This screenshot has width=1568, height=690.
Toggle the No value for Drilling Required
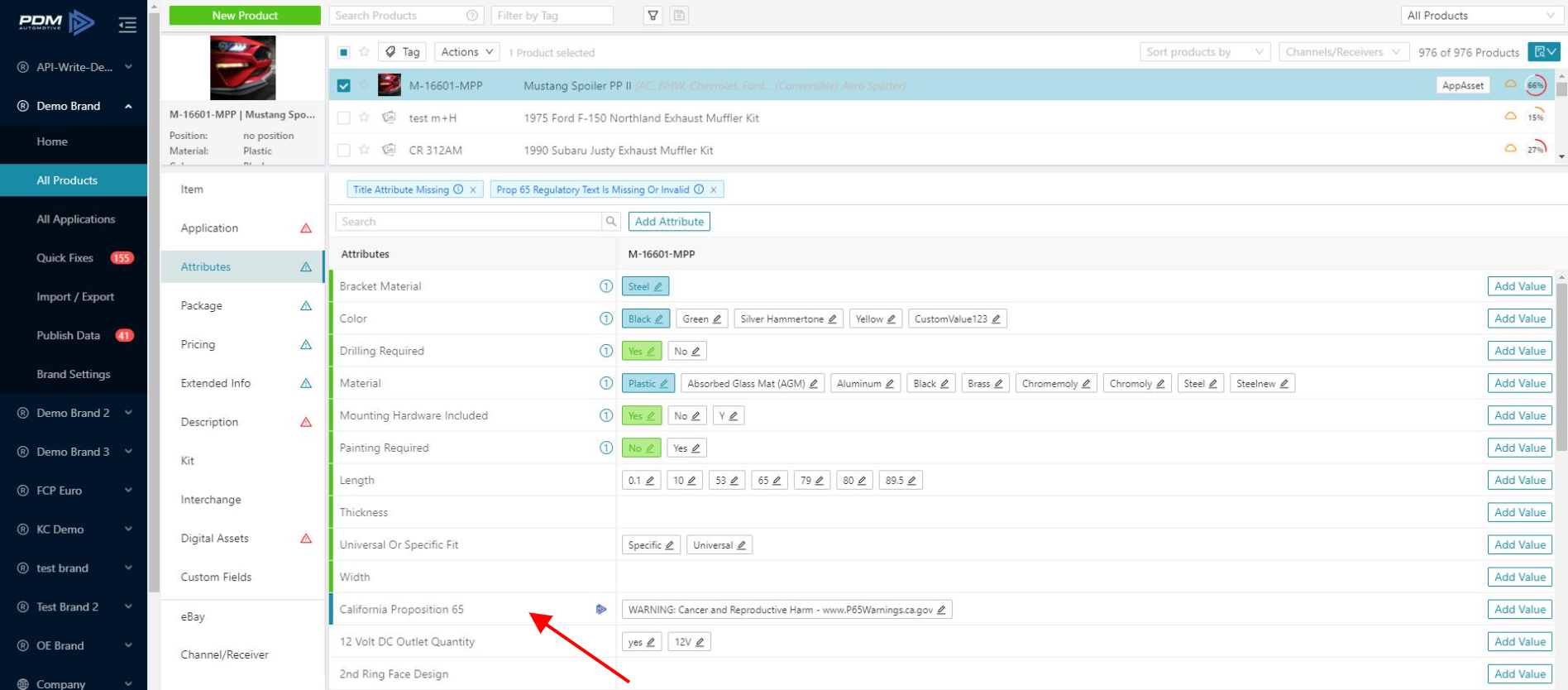(686, 352)
